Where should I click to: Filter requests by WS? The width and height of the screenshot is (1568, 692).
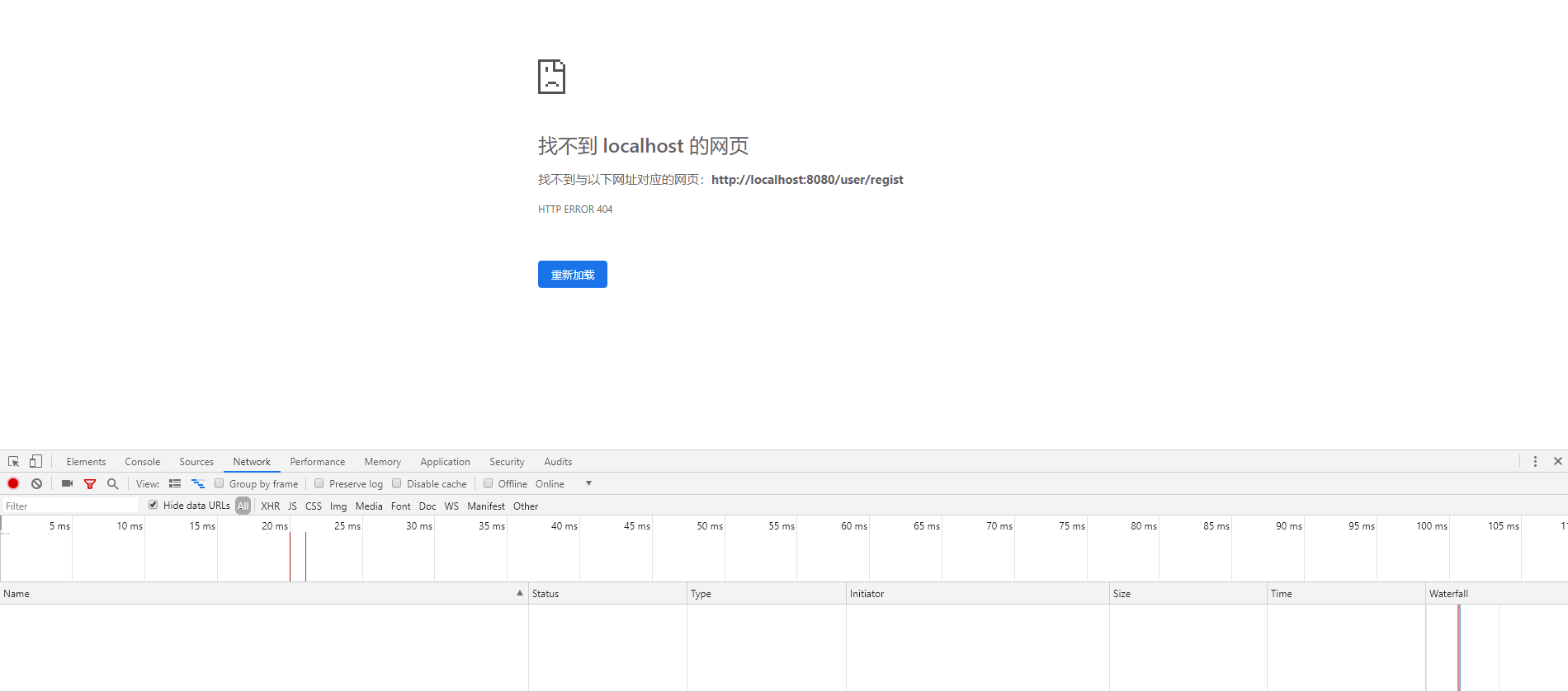pos(451,506)
